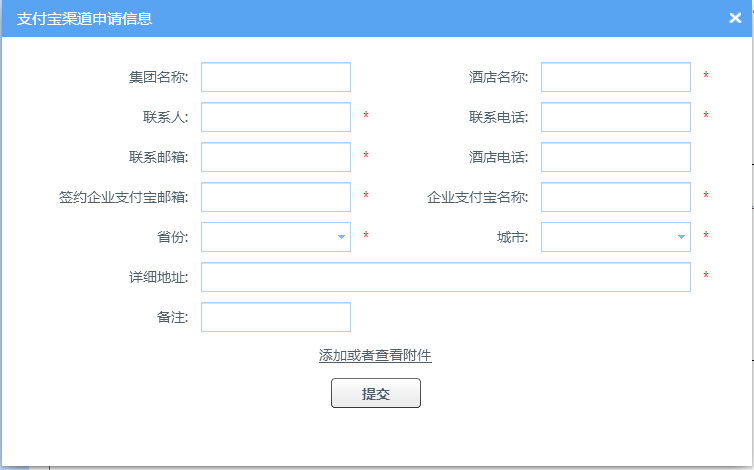
Task: Click into the 联系电话 field
Action: pos(616,117)
